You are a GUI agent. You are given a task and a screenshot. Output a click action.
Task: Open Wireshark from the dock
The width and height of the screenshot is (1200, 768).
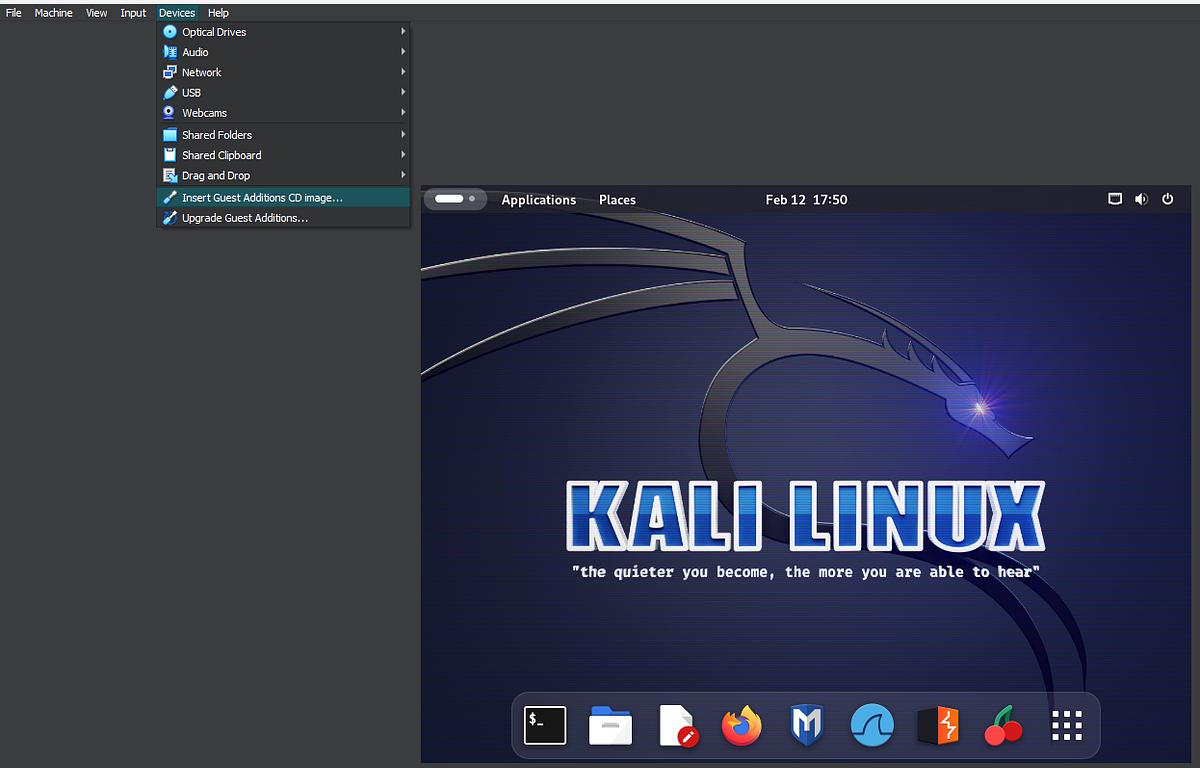[x=872, y=726]
